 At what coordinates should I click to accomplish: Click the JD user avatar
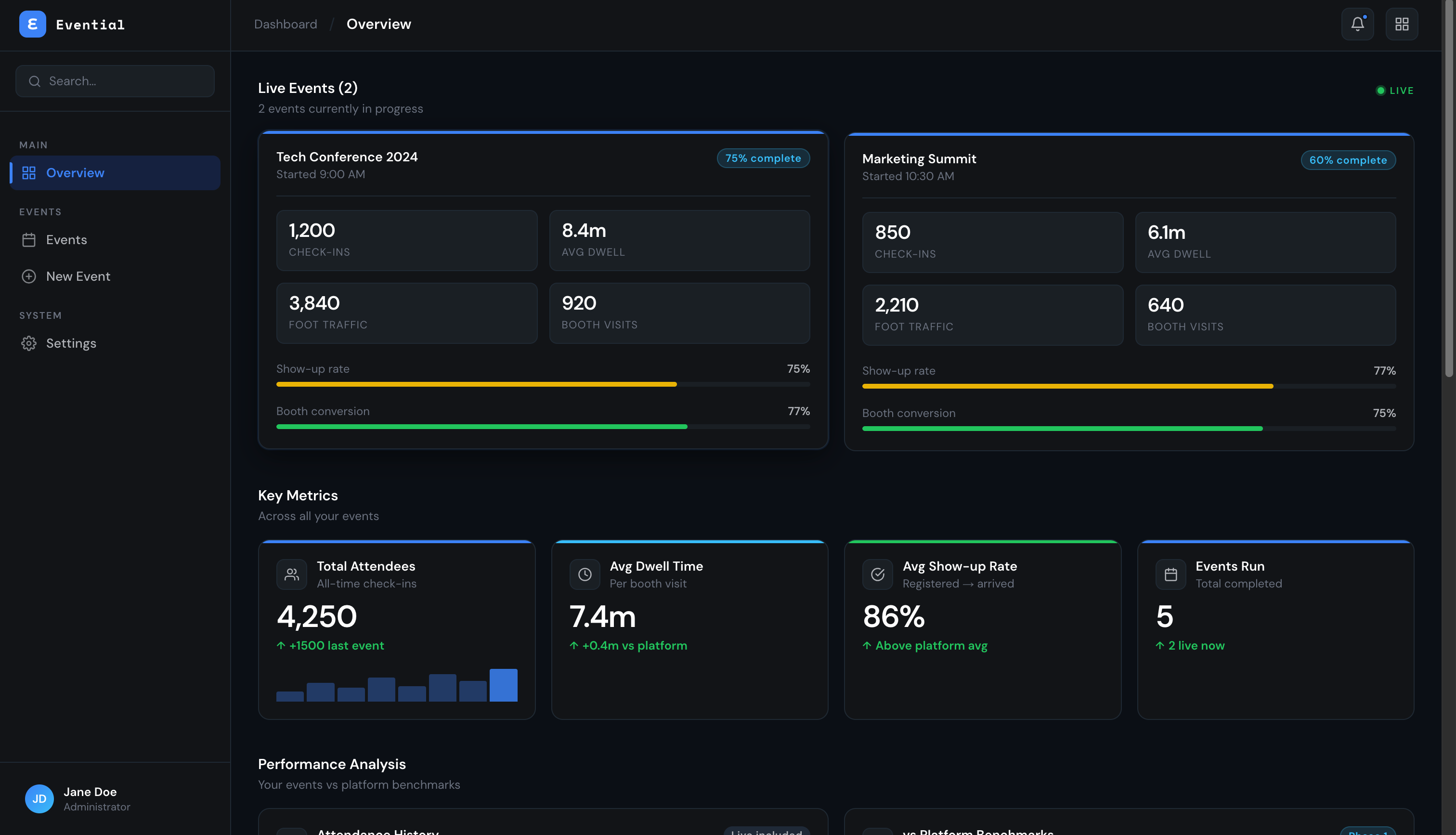click(39, 799)
